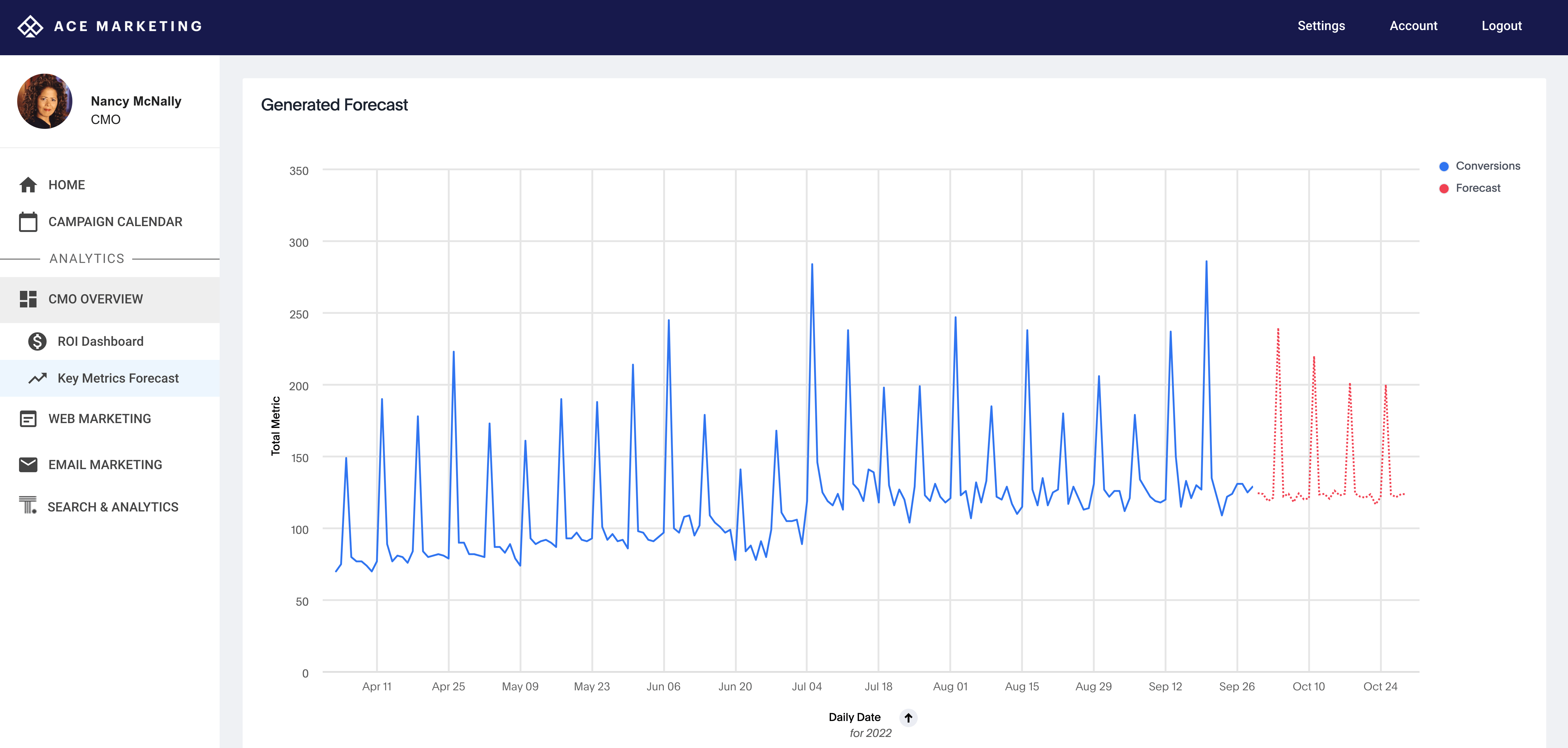
Task: Click Logout in the header
Action: tap(1501, 25)
